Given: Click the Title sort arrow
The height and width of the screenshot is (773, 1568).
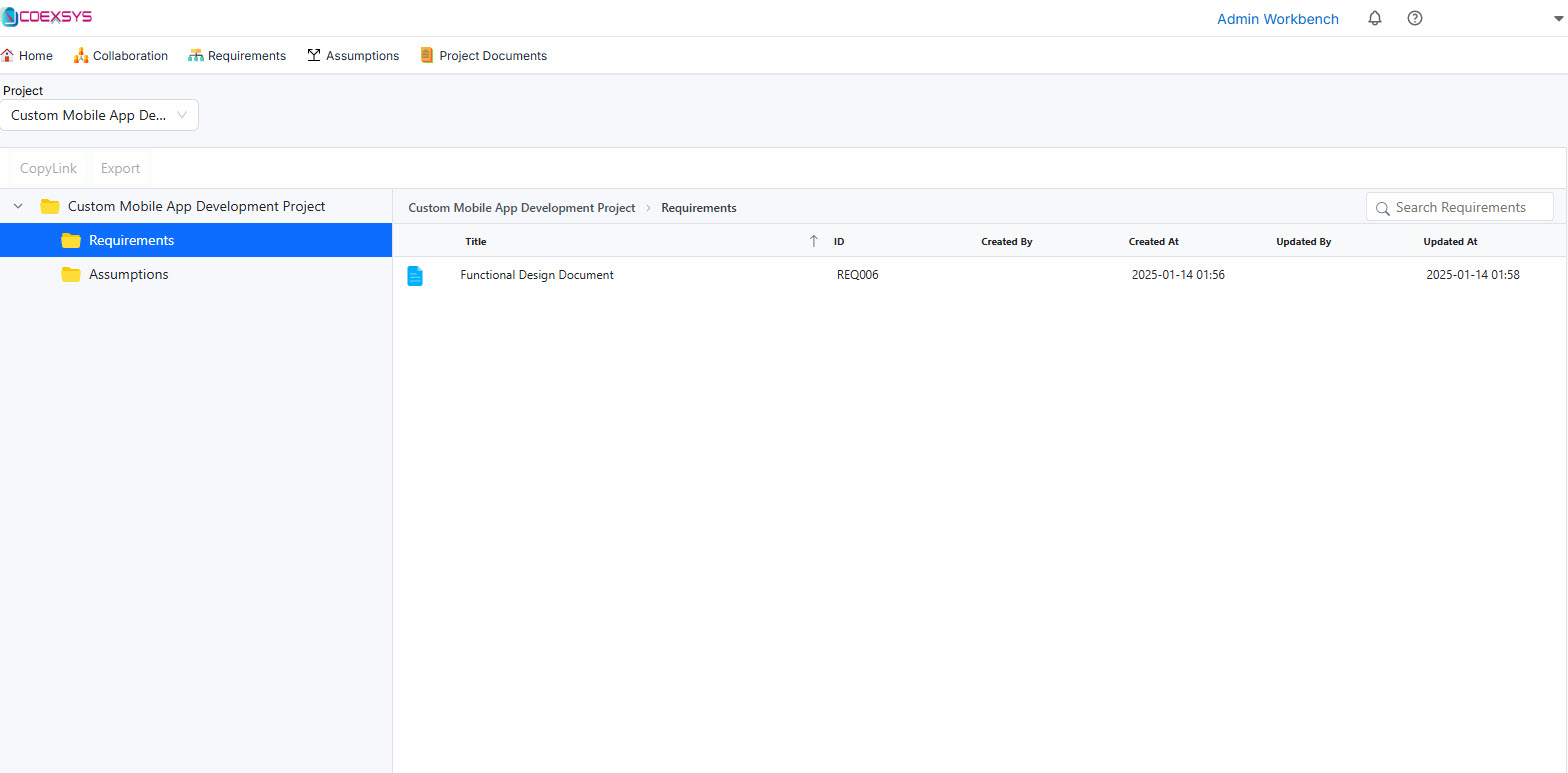Looking at the screenshot, I should point(813,241).
